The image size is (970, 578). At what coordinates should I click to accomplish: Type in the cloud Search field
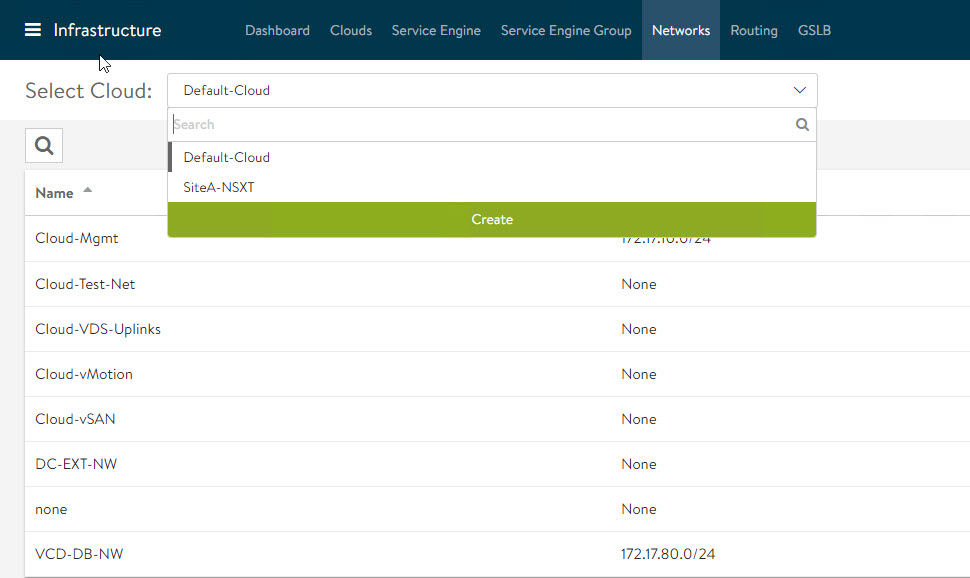480,125
